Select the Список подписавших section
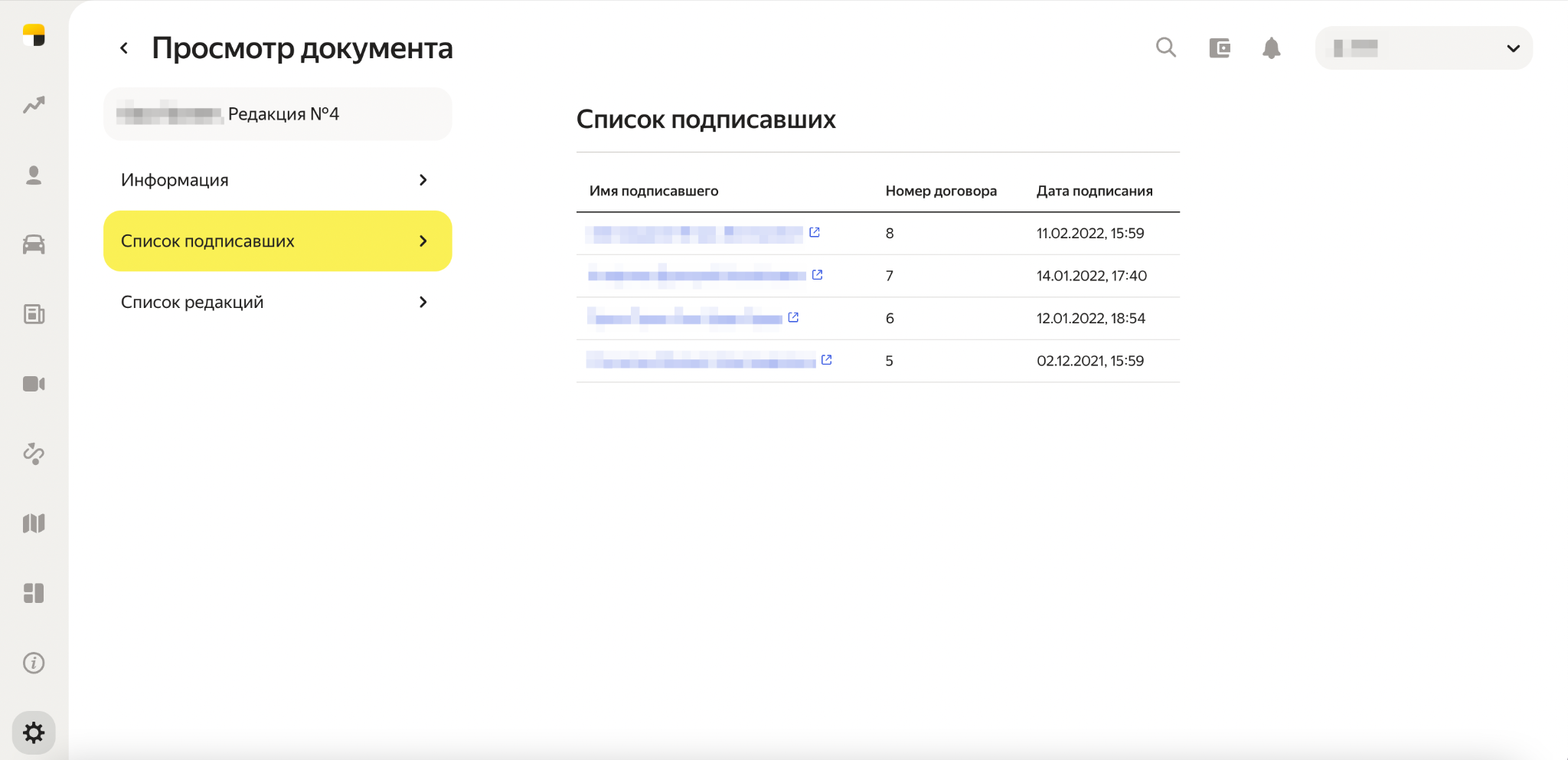This screenshot has height=760, width=1568. click(278, 241)
